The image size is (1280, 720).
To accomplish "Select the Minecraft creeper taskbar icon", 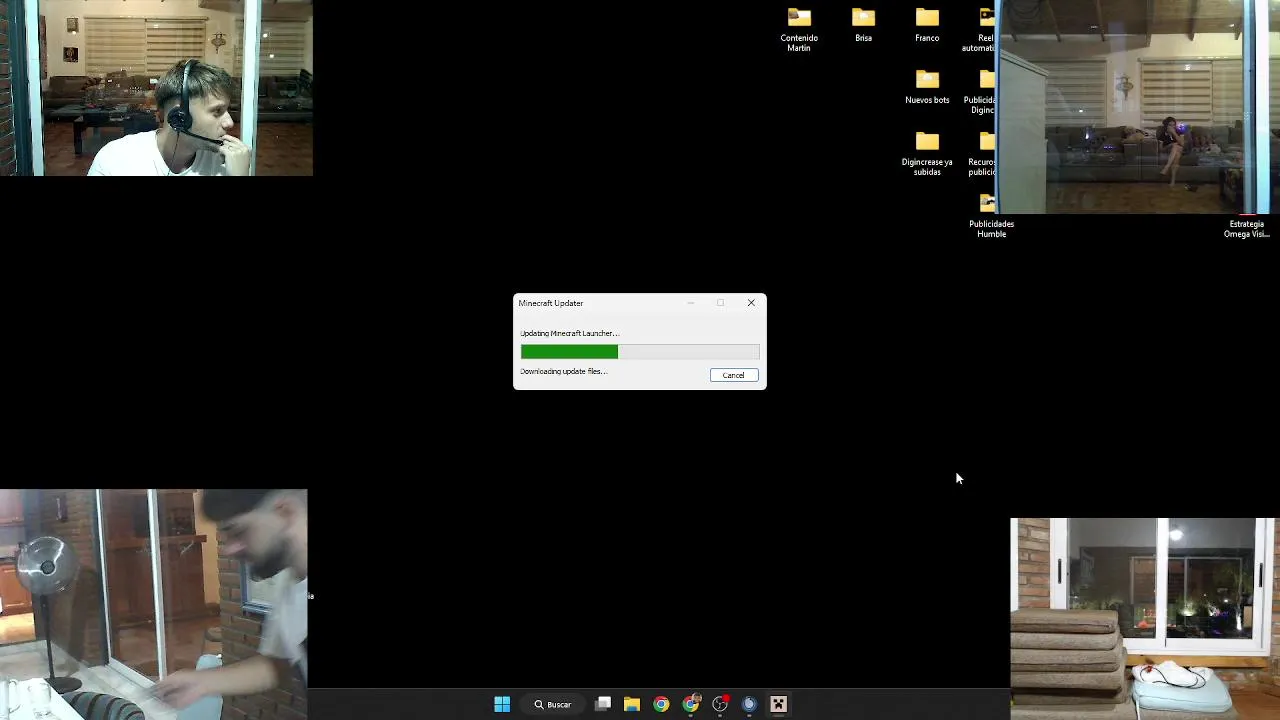I will point(778,704).
